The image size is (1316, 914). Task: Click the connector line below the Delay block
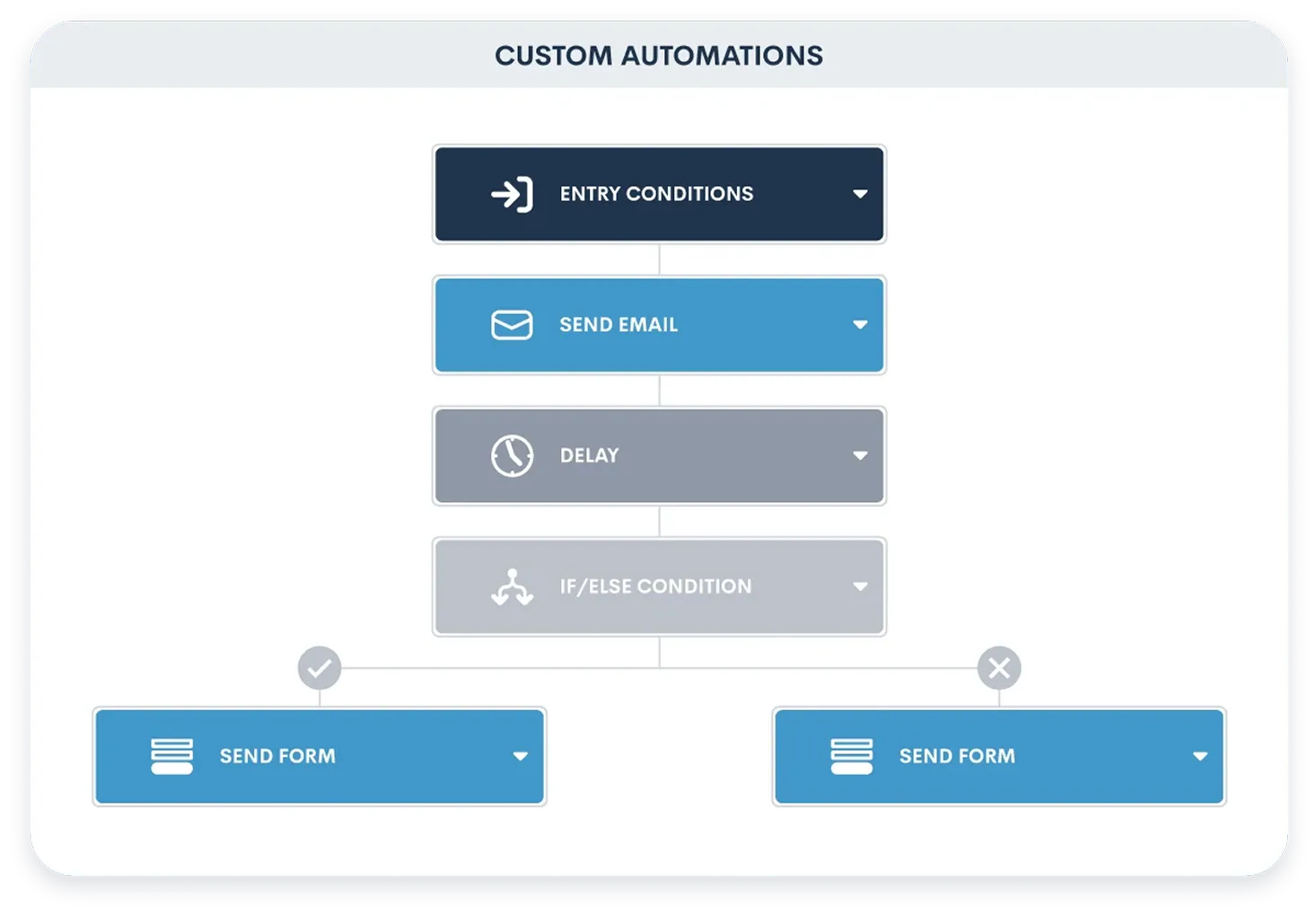tap(659, 521)
